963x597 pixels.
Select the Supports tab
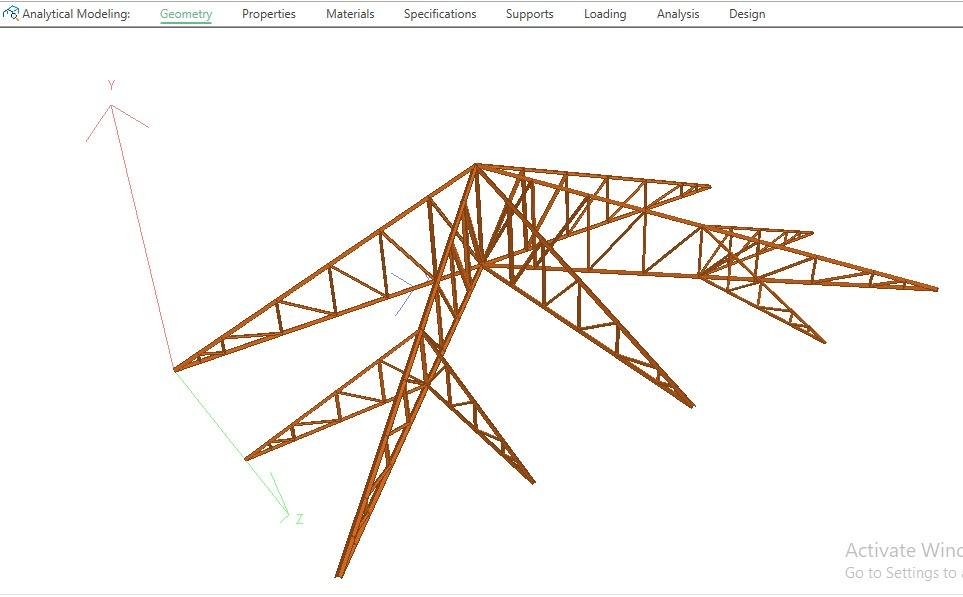529,14
